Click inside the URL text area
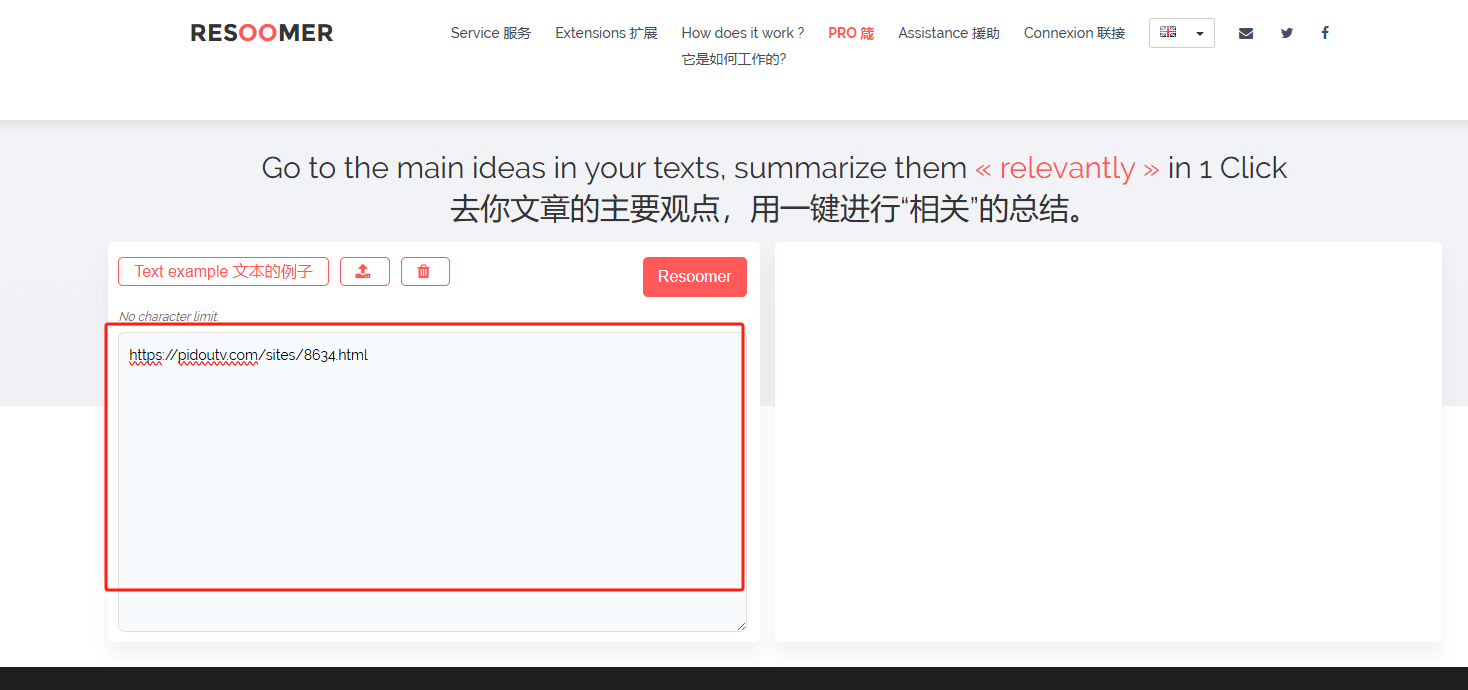Image resolution: width=1468 pixels, height=690 pixels. click(x=432, y=482)
